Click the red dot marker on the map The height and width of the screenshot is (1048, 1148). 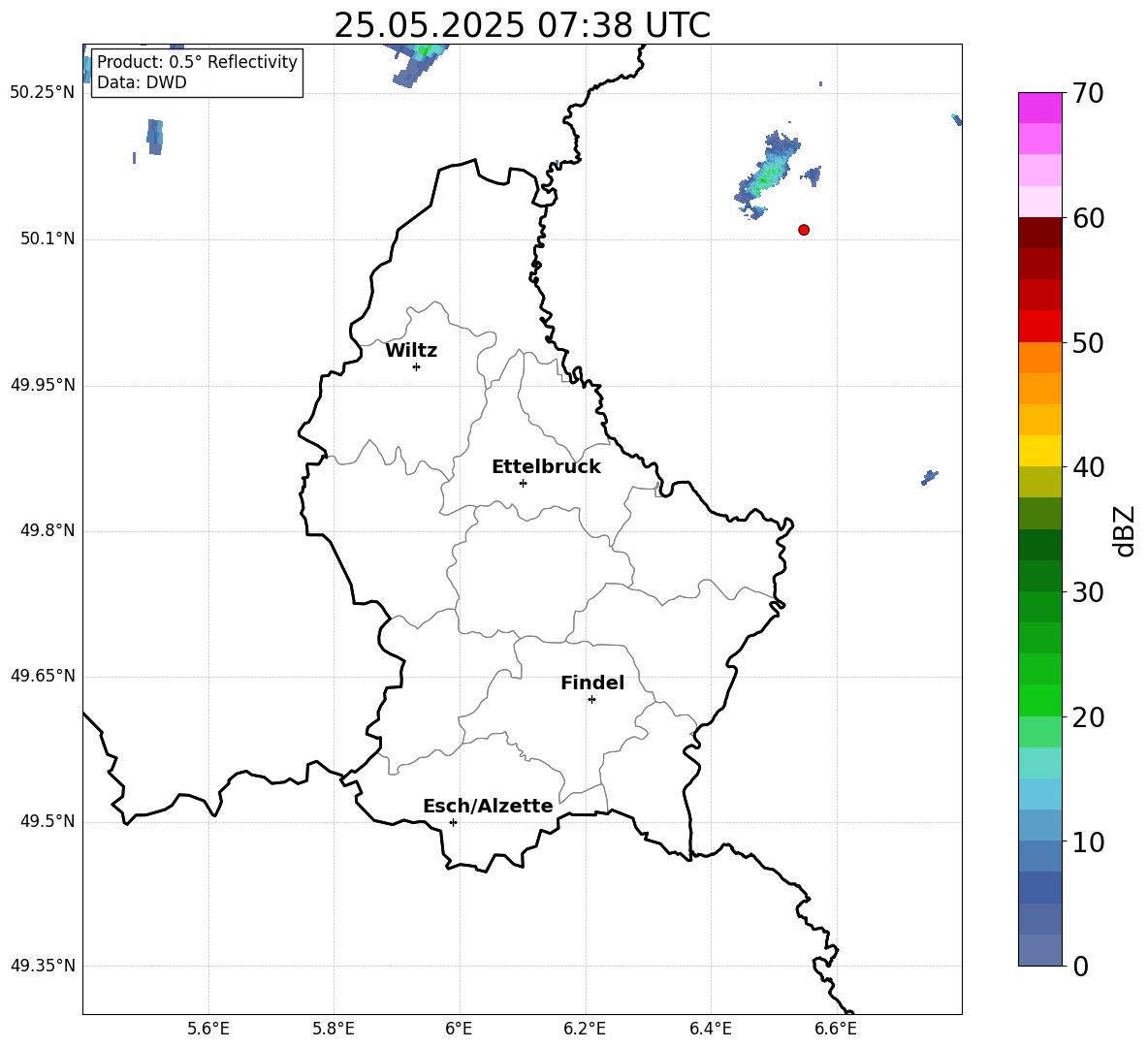(804, 230)
